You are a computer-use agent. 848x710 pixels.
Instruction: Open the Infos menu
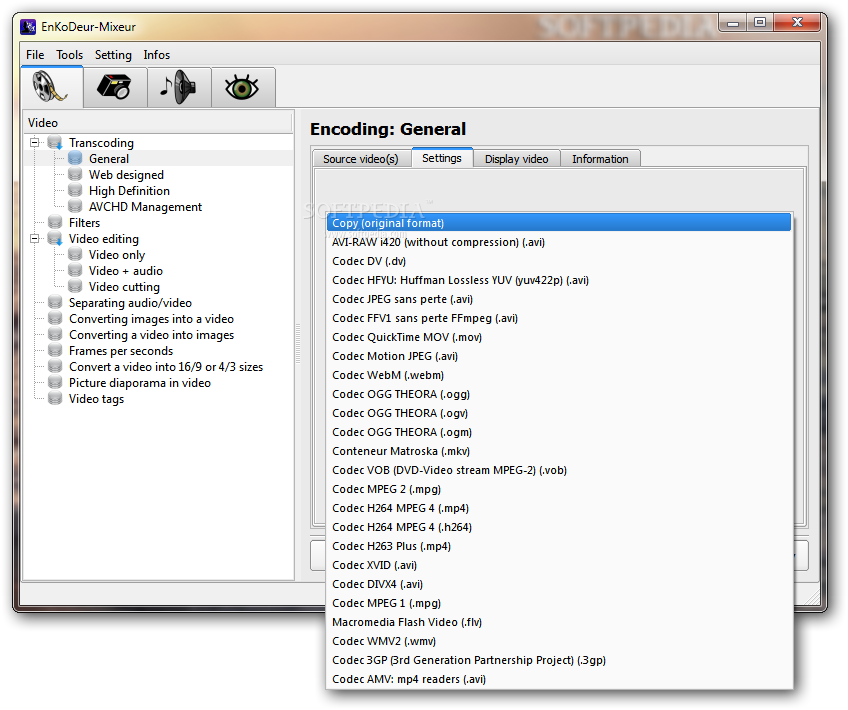coord(156,55)
